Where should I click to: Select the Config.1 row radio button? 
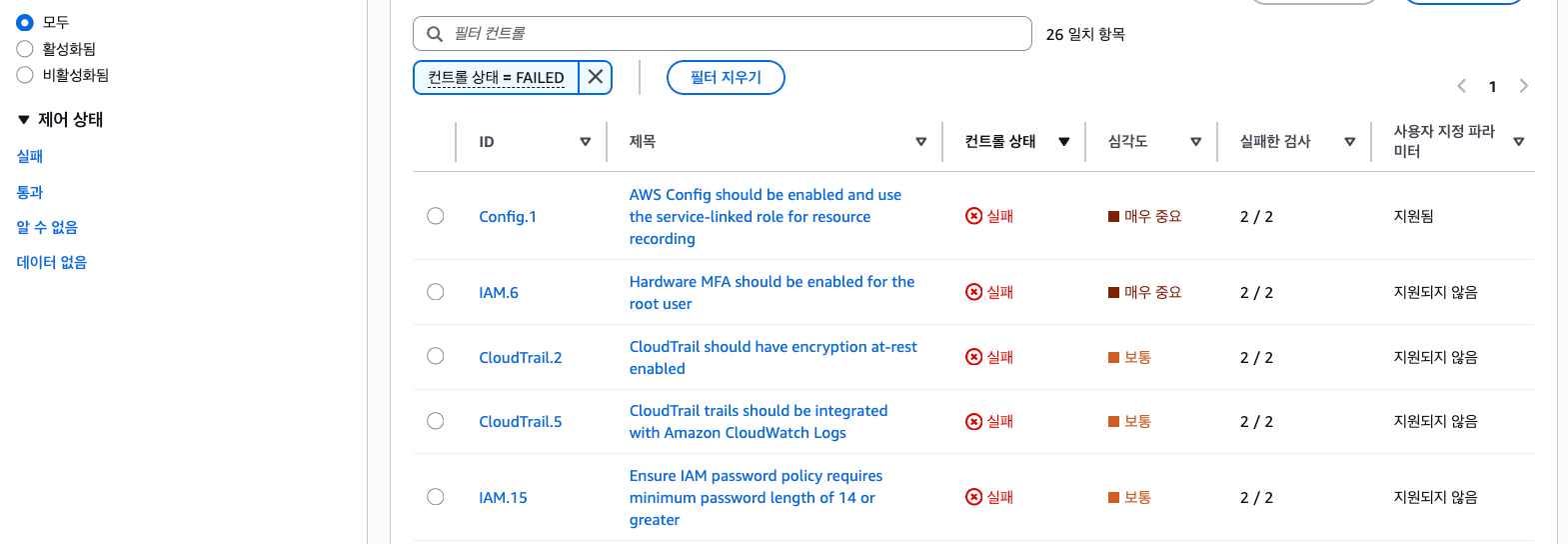coord(436,216)
